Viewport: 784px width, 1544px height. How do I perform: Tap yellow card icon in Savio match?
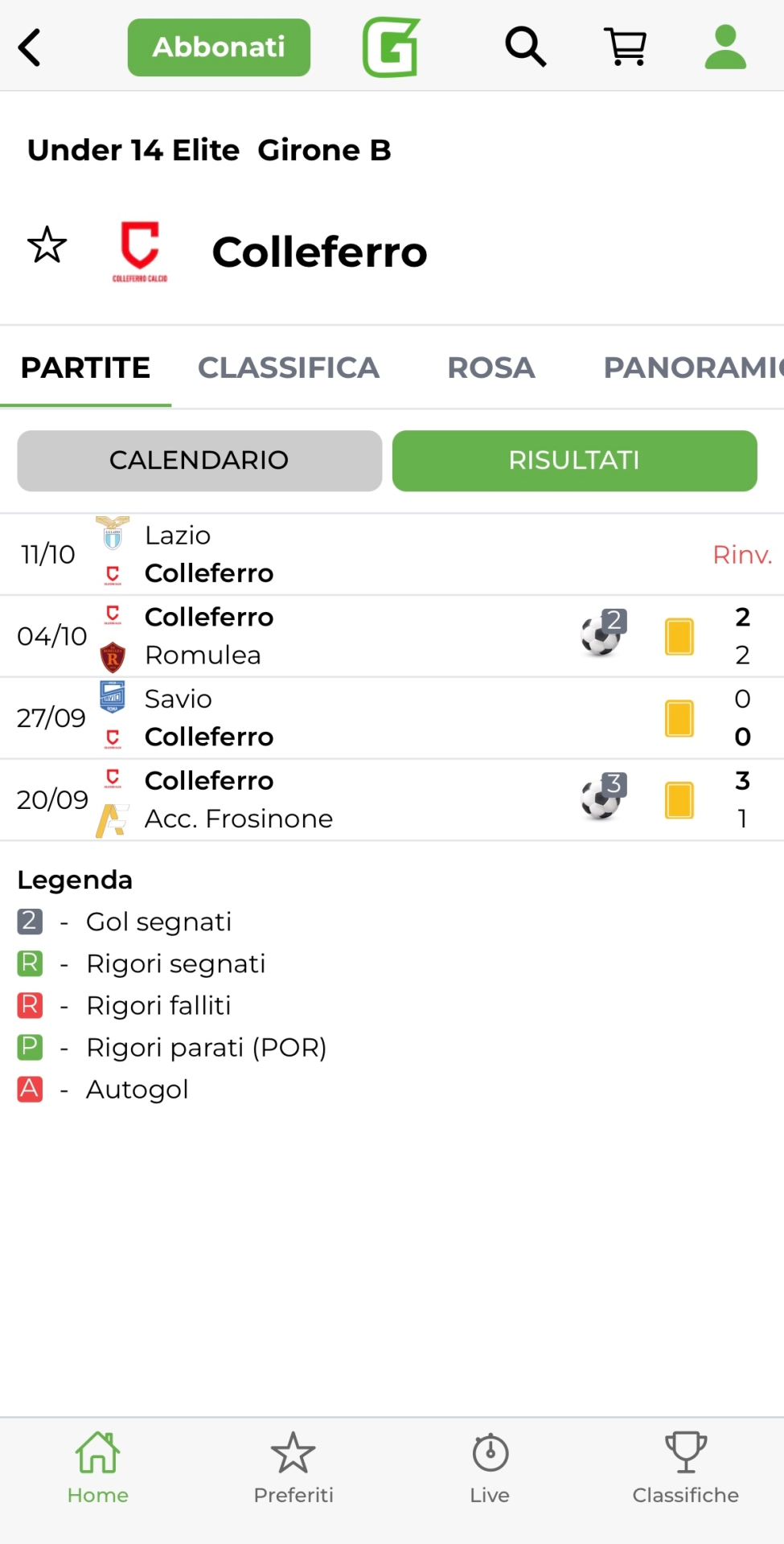click(x=679, y=718)
